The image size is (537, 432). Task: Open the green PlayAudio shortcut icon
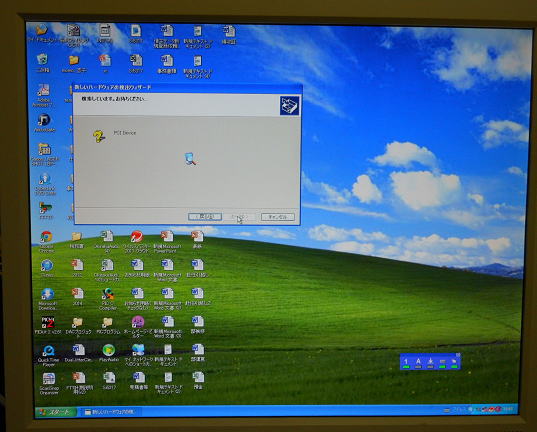pyautogui.click(x=109, y=350)
